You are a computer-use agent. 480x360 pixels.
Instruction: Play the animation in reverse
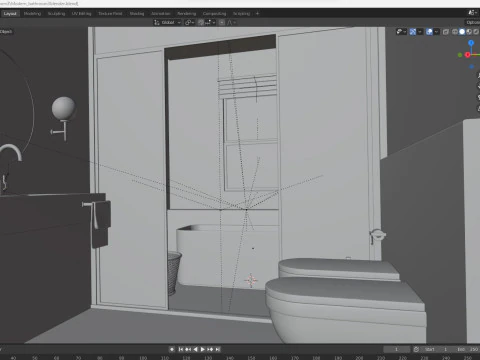196,349
